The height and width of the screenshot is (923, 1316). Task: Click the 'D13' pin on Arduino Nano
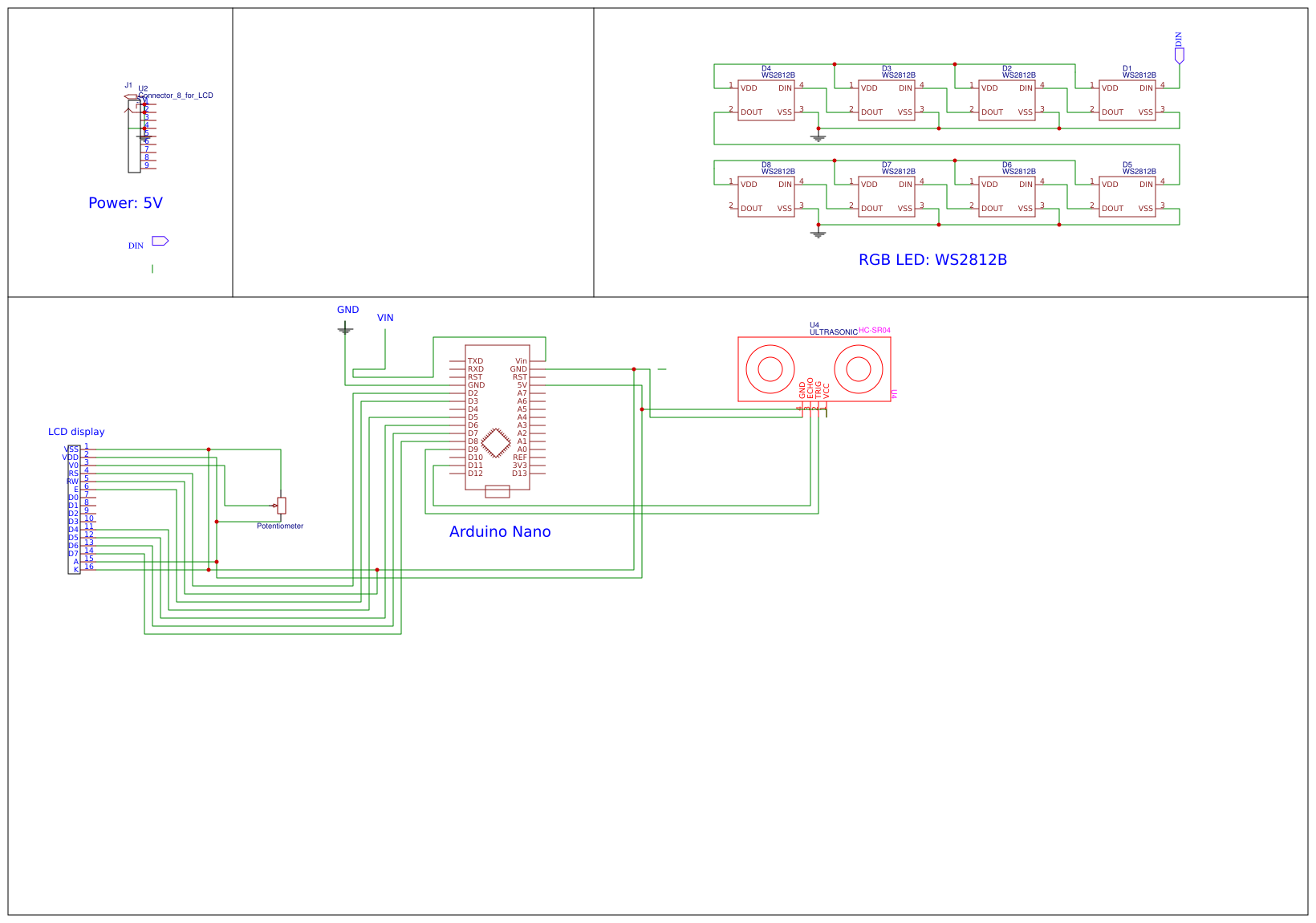[520, 474]
